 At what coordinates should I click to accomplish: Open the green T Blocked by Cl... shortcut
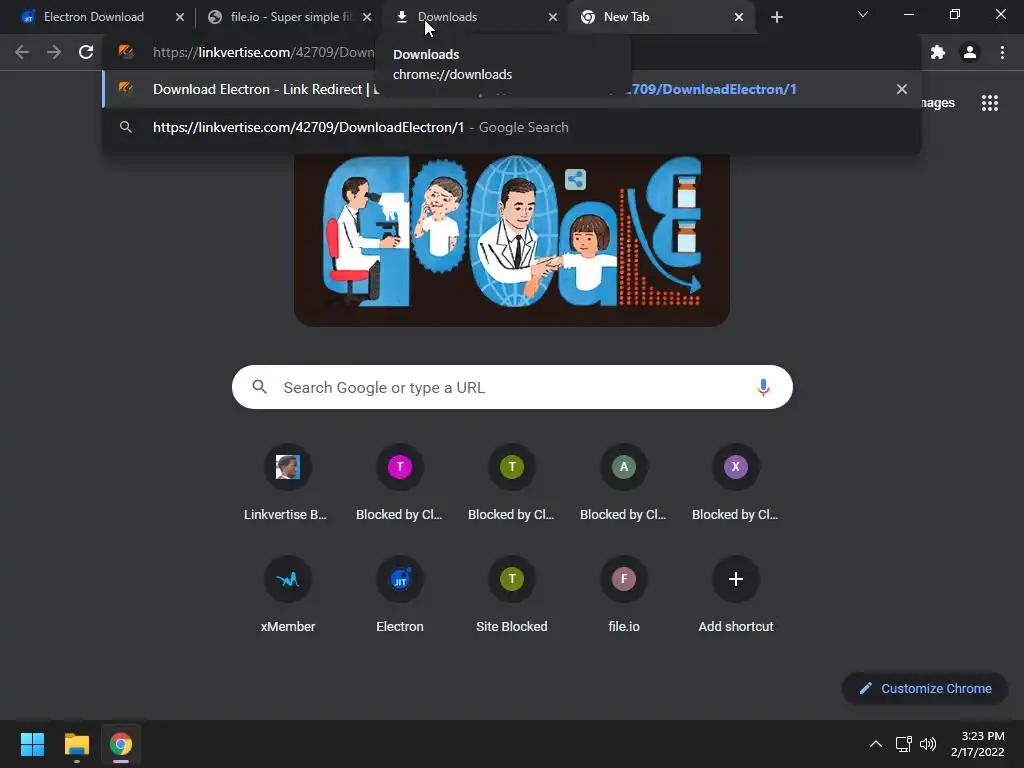coord(511,483)
